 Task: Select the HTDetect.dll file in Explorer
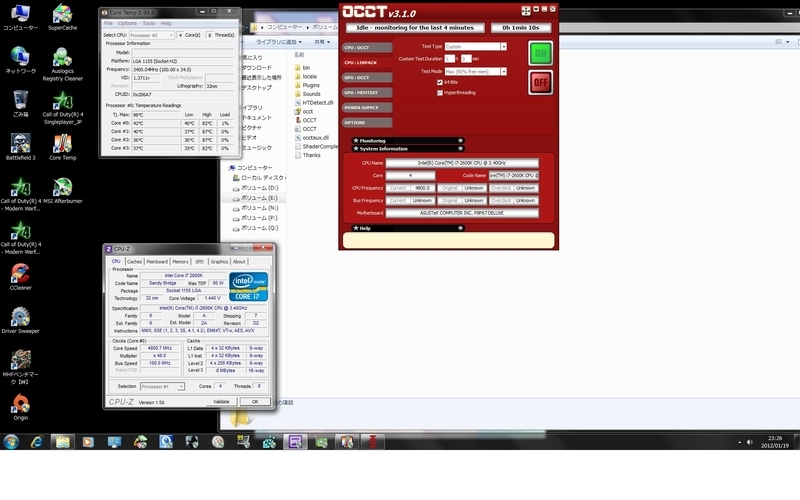coord(314,103)
